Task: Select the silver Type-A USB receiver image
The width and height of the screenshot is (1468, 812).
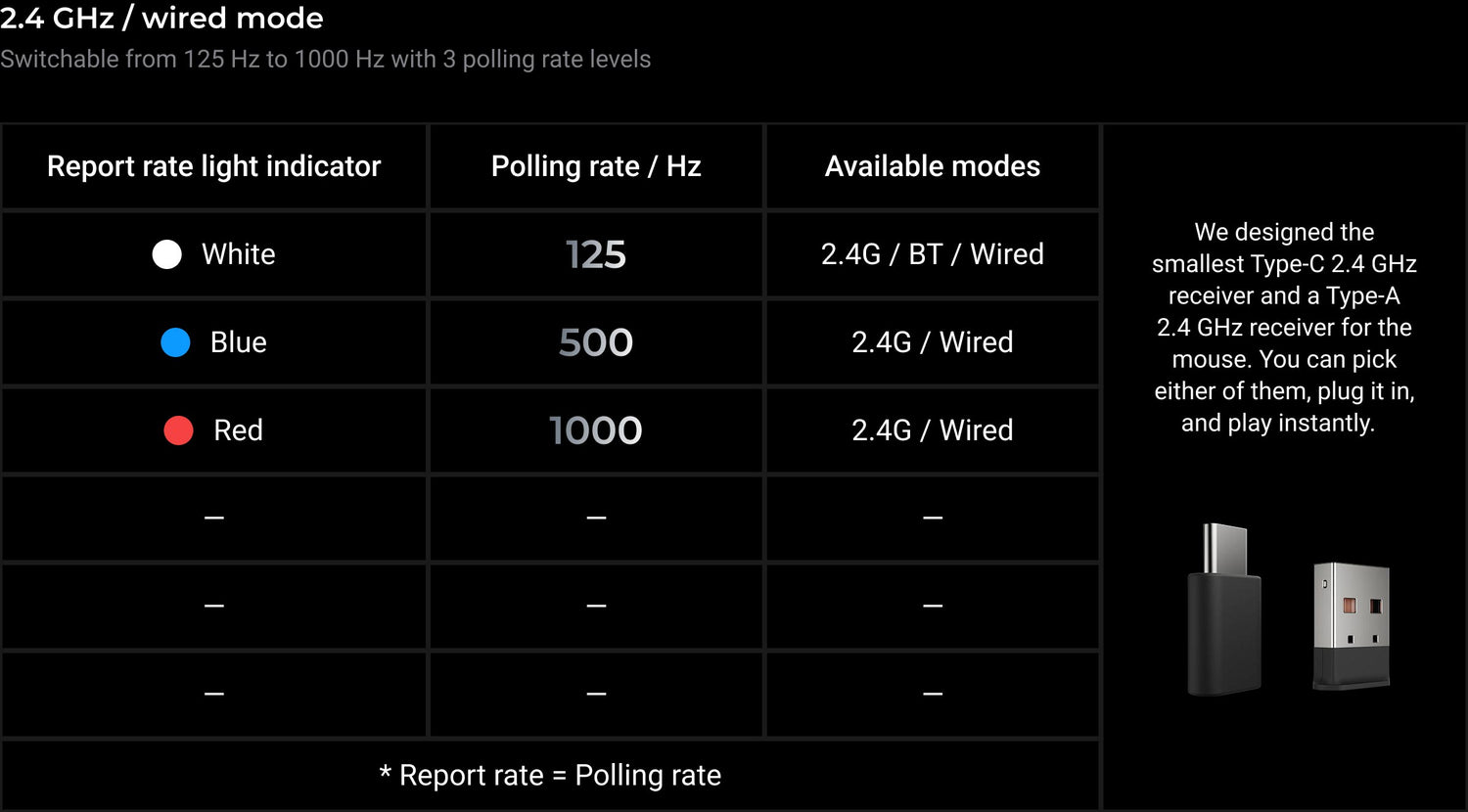Action: tap(1351, 624)
